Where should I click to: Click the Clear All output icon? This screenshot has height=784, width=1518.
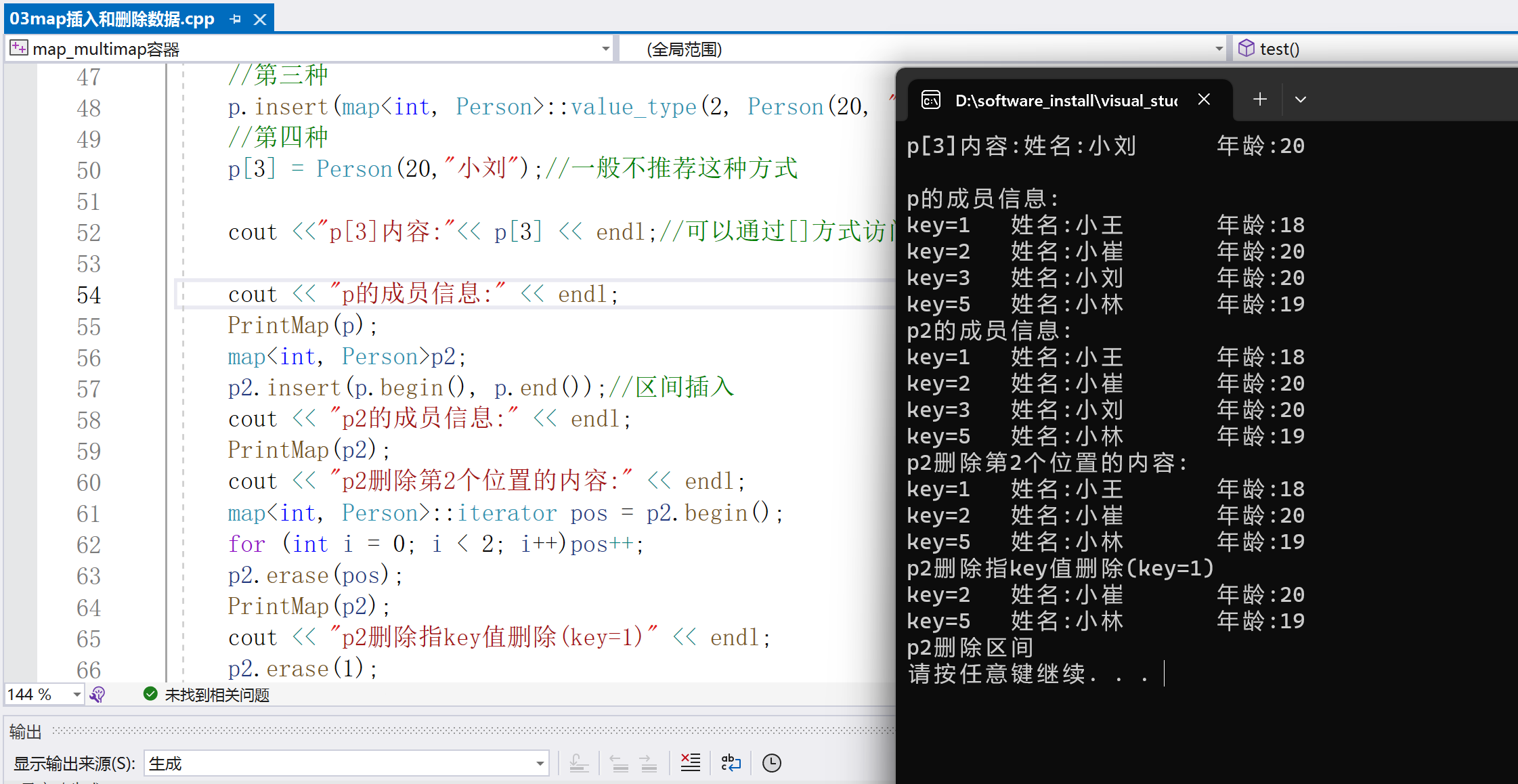pos(690,763)
